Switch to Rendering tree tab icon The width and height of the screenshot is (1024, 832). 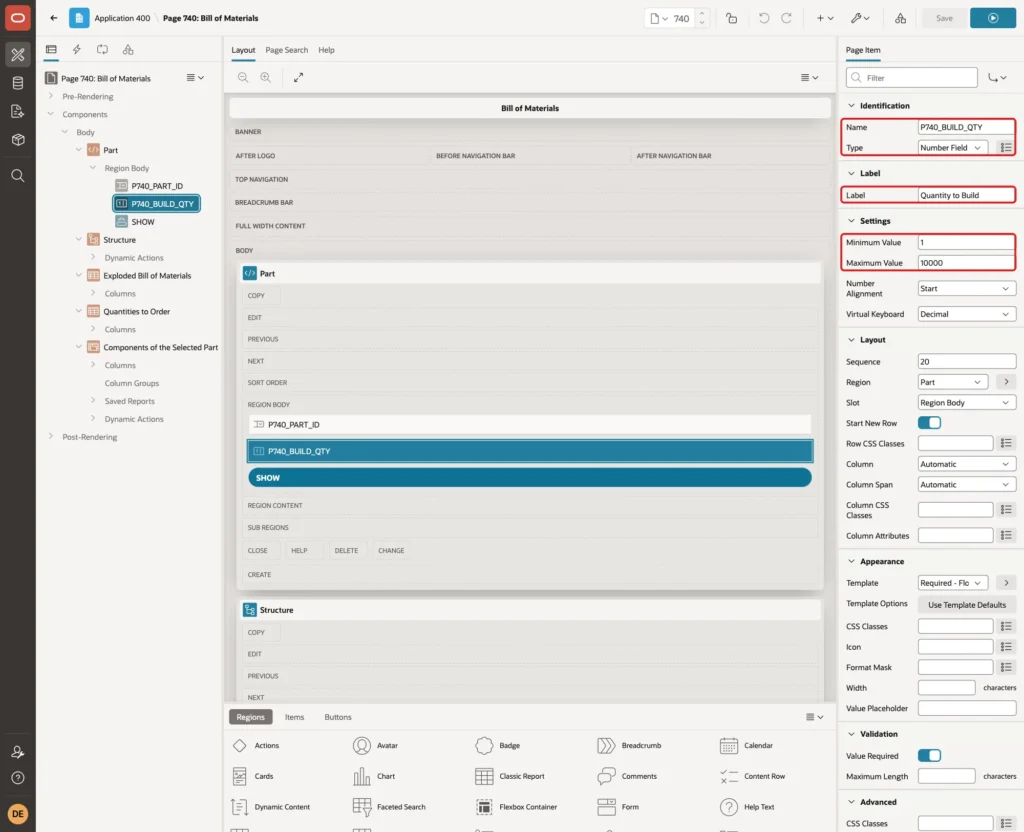(51, 50)
